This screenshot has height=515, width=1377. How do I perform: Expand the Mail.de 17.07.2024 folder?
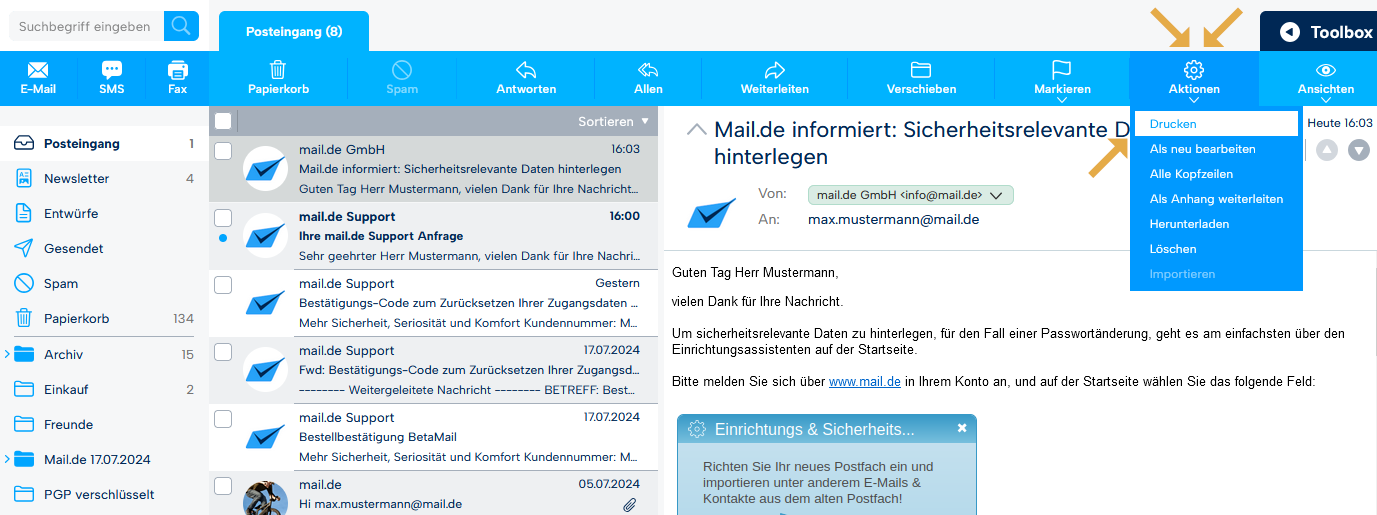click(7, 459)
